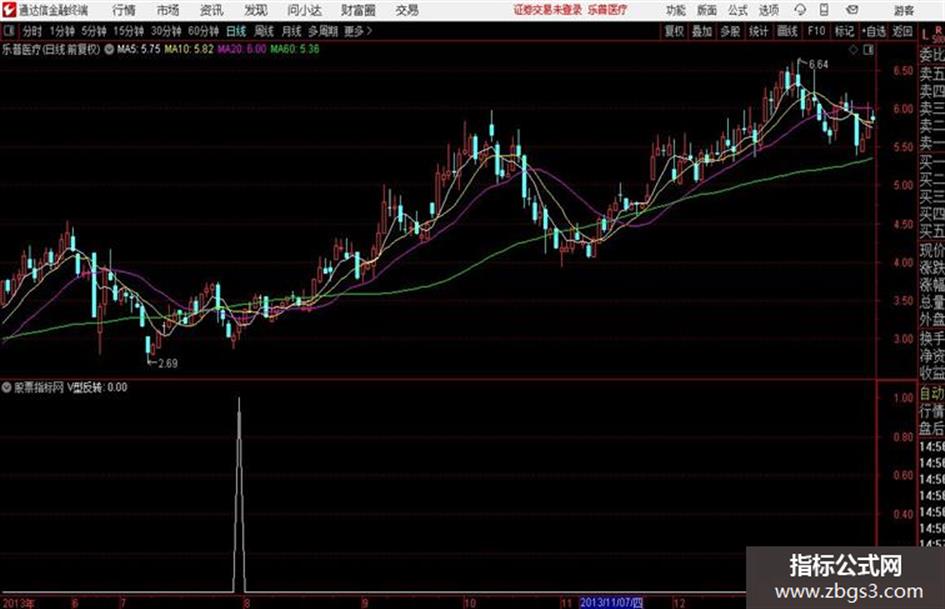Image resolution: width=945 pixels, height=609 pixels.
Task: Click the 2.69 low price label
Action: click(168, 363)
